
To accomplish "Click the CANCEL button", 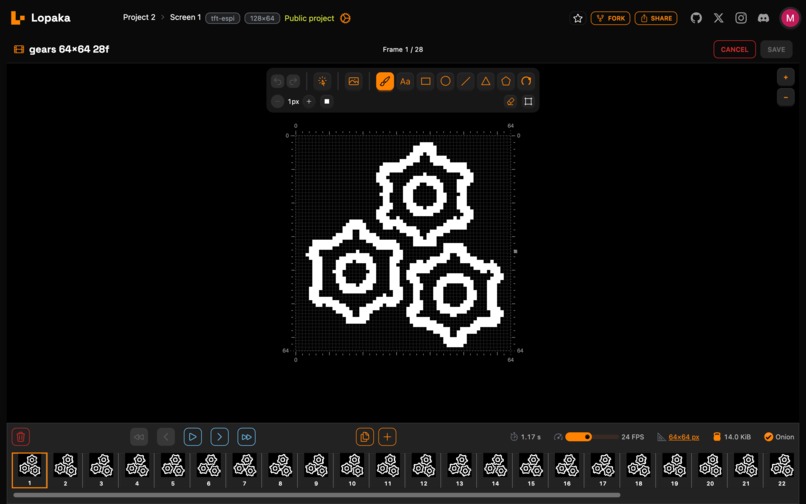I will [x=734, y=49].
